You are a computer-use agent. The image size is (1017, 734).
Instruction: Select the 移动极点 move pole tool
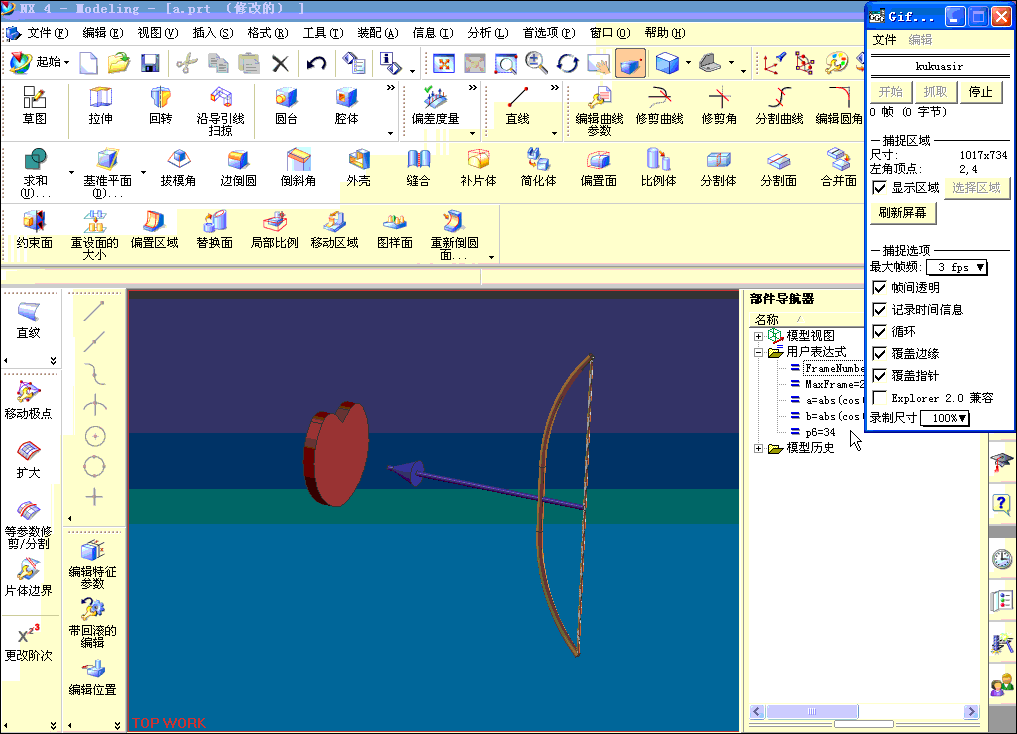pos(28,400)
